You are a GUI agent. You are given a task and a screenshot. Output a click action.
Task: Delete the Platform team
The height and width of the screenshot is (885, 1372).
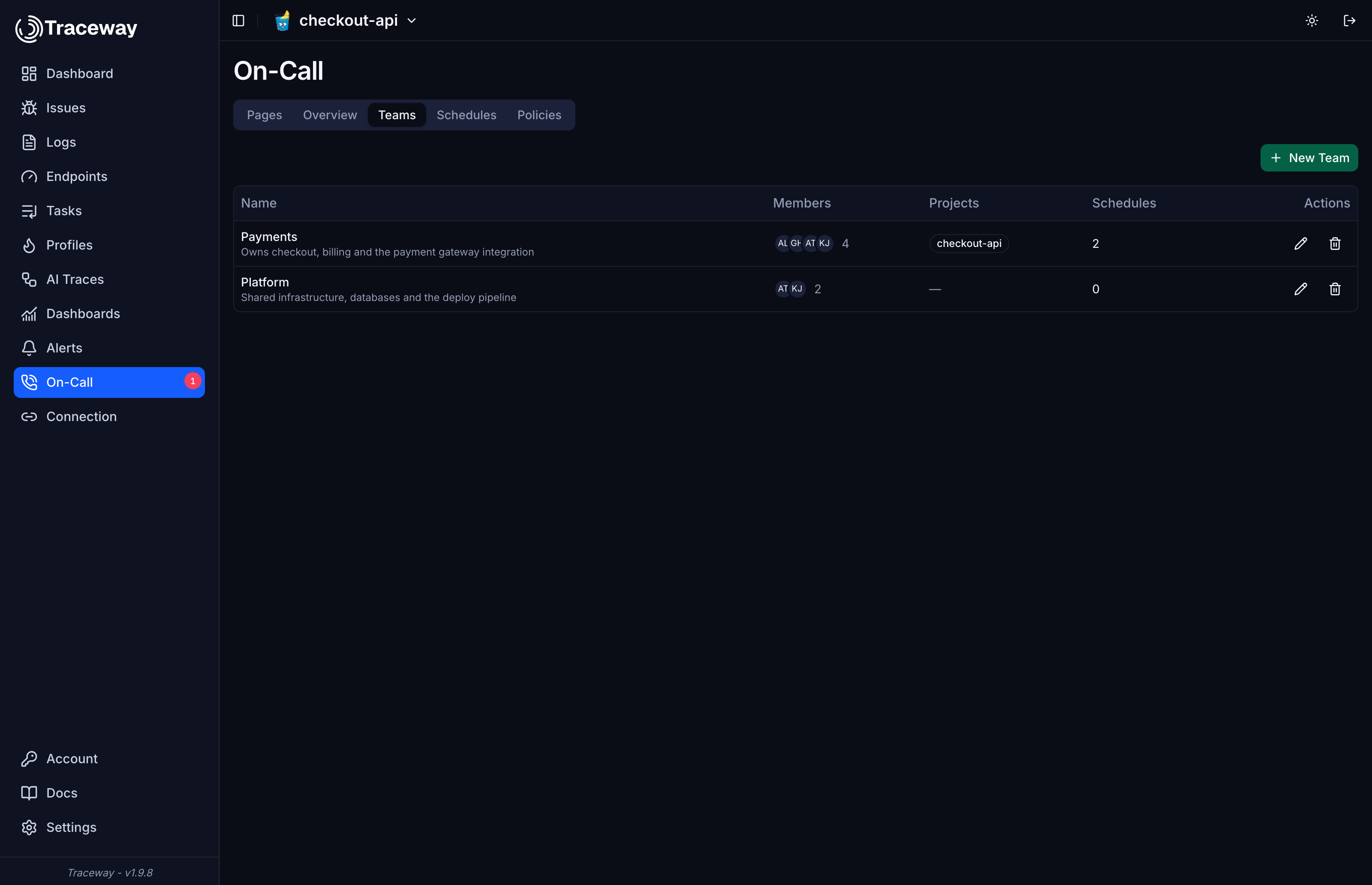click(x=1335, y=289)
